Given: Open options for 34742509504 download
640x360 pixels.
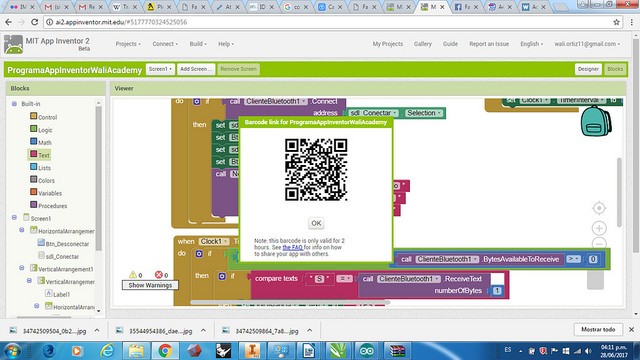Looking at the screenshot, I should pos(97,331).
